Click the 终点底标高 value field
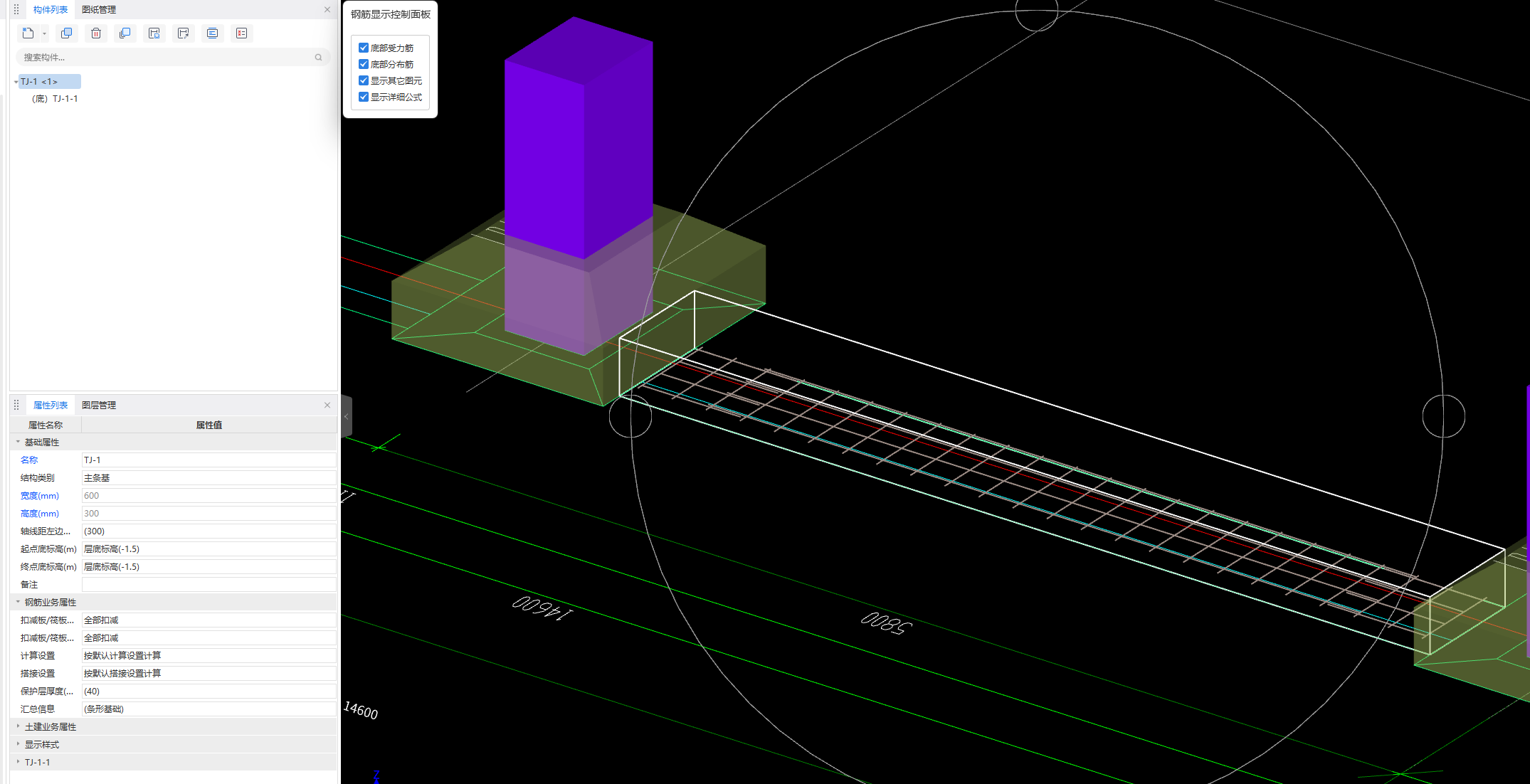 click(209, 567)
